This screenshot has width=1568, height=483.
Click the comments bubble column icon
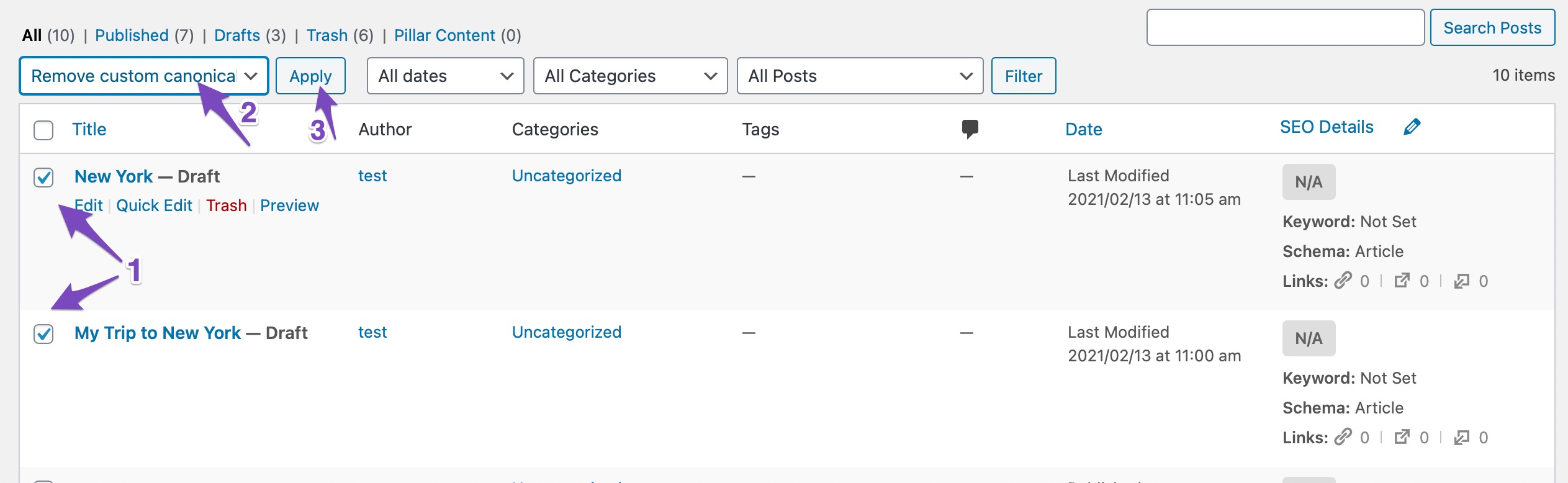(970, 129)
